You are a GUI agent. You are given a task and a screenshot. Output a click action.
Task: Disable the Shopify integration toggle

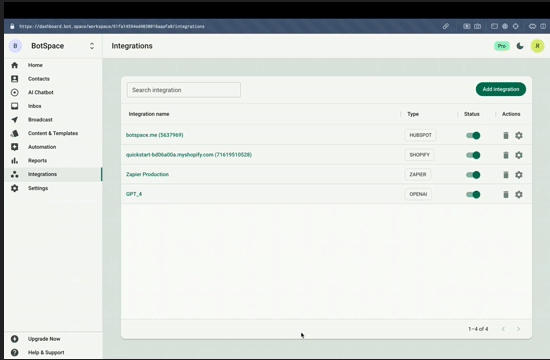(473, 155)
